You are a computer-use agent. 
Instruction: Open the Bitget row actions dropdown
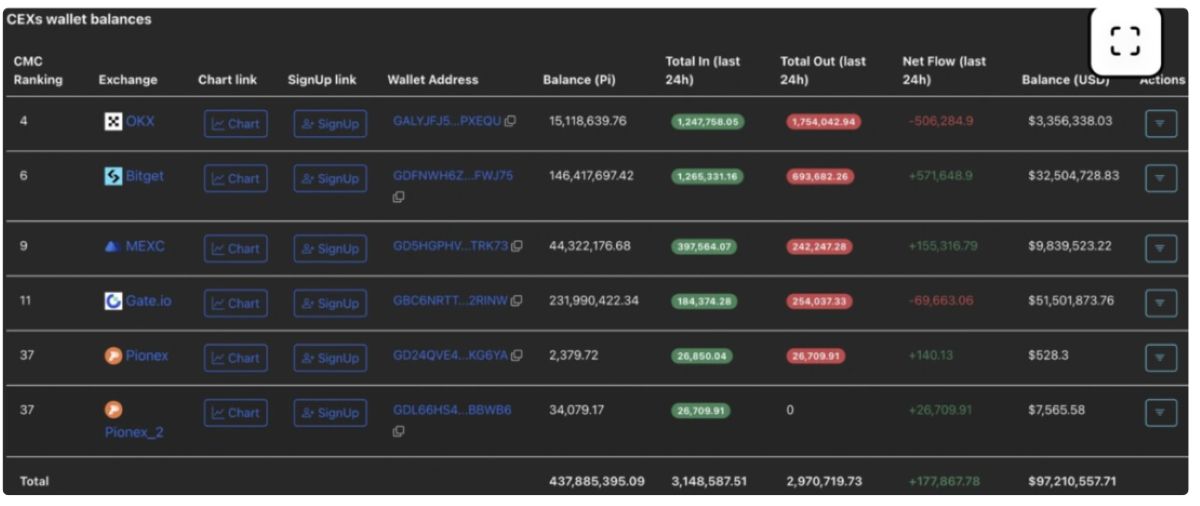(1160, 178)
